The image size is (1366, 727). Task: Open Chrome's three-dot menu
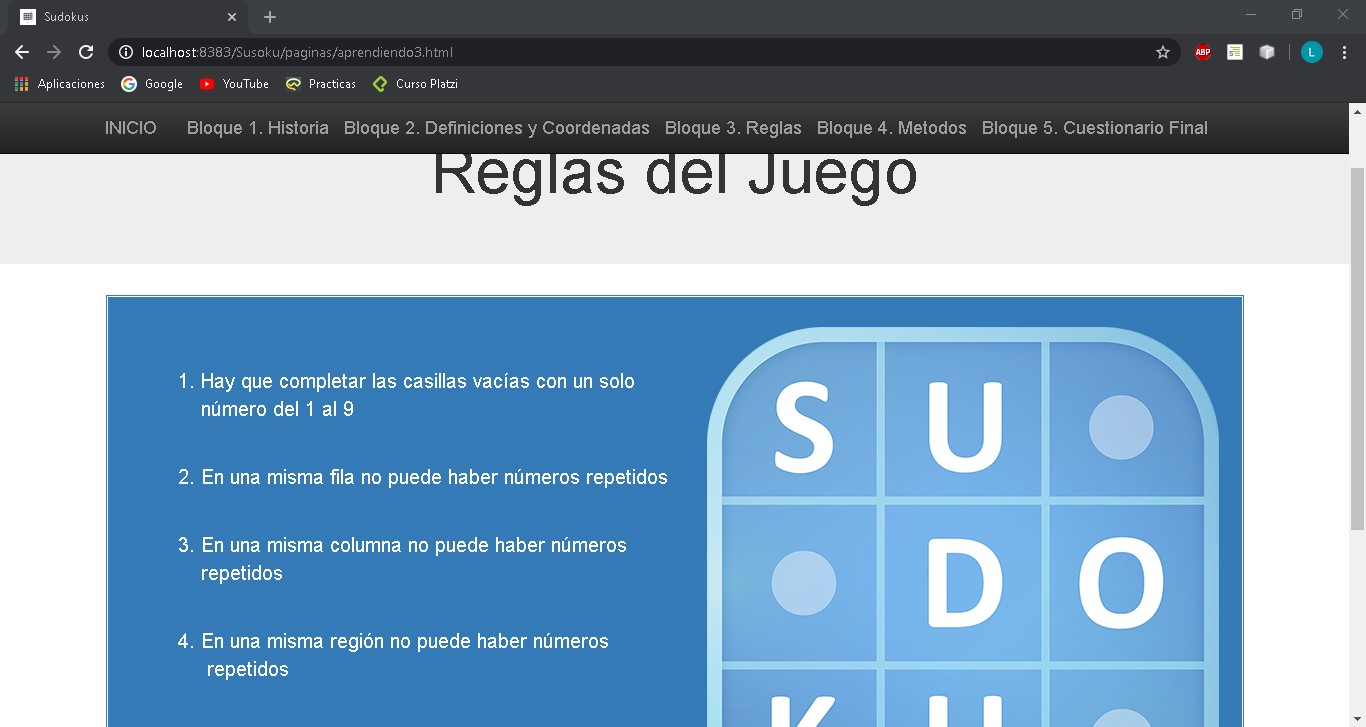1343,52
